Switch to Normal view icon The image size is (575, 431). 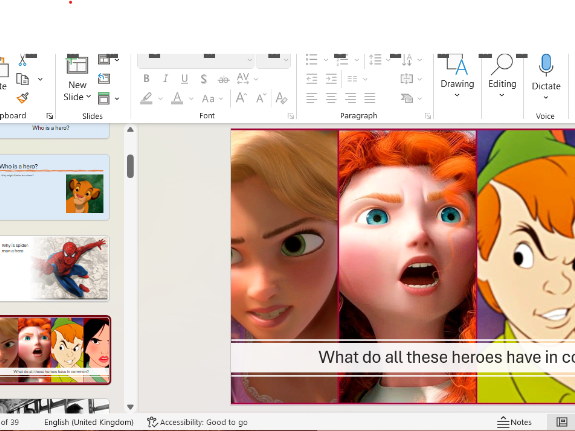[561, 422]
